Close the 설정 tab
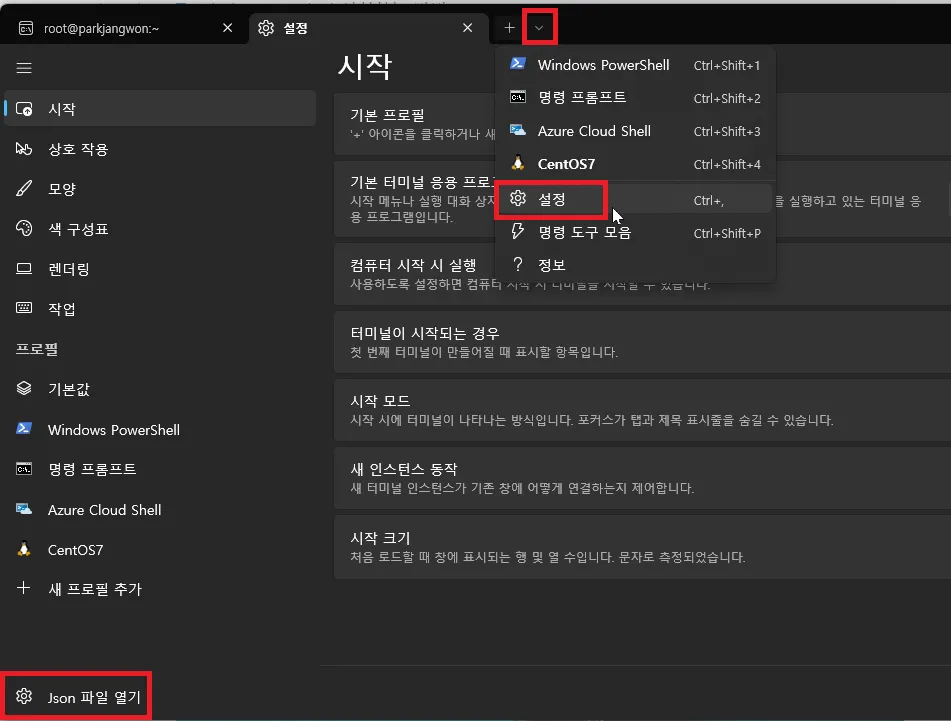951x721 pixels. 468,28
